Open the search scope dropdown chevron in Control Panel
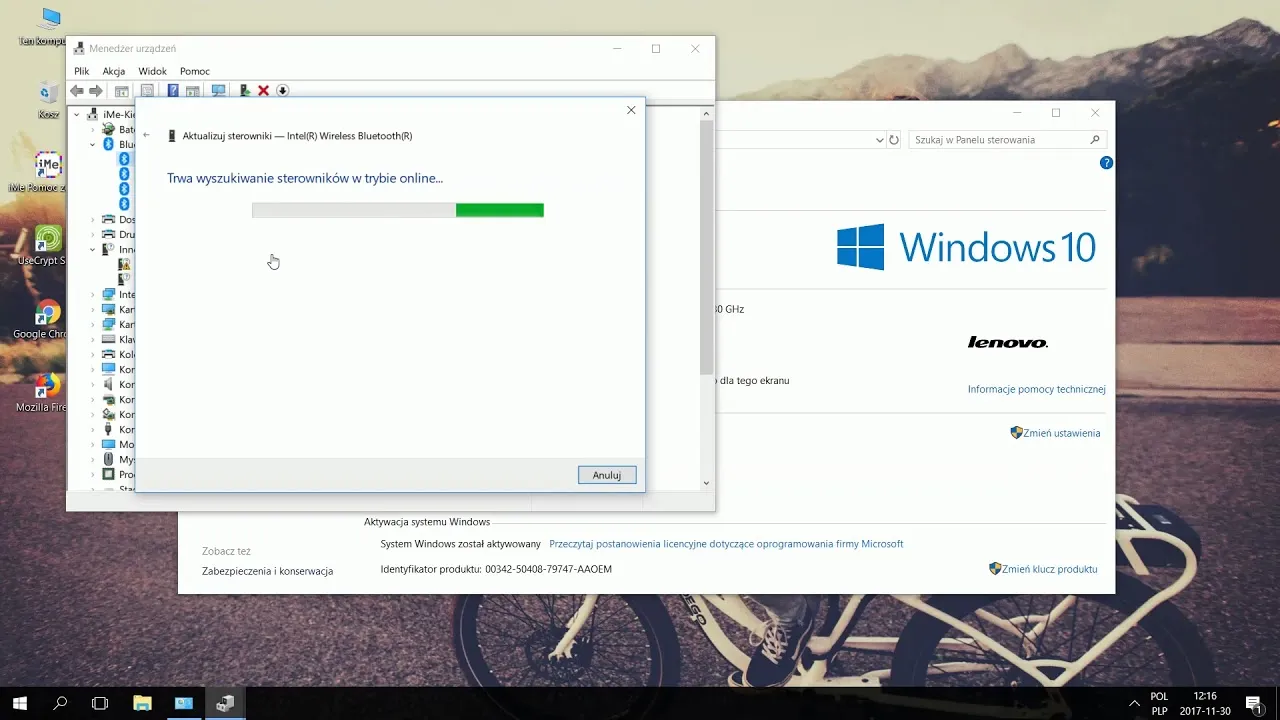Screen dimensions: 1280x720 coord(880,139)
